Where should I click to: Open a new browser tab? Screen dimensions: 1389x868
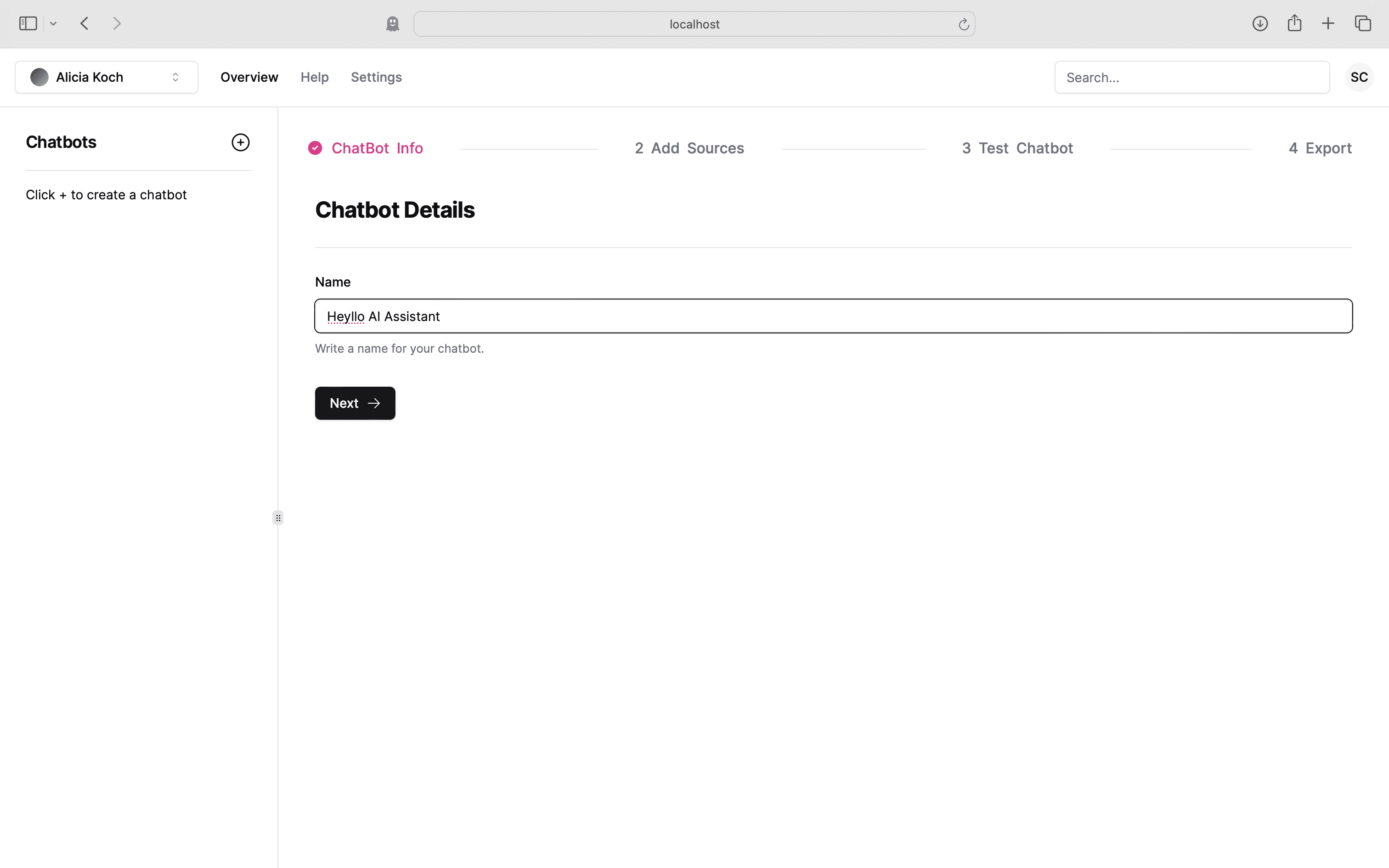[1328, 23]
